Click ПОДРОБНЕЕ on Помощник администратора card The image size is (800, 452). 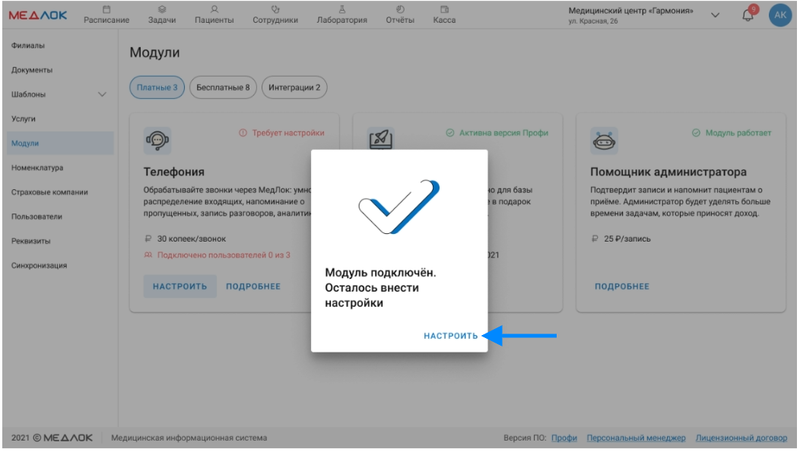pyautogui.click(x=622, y=286)
